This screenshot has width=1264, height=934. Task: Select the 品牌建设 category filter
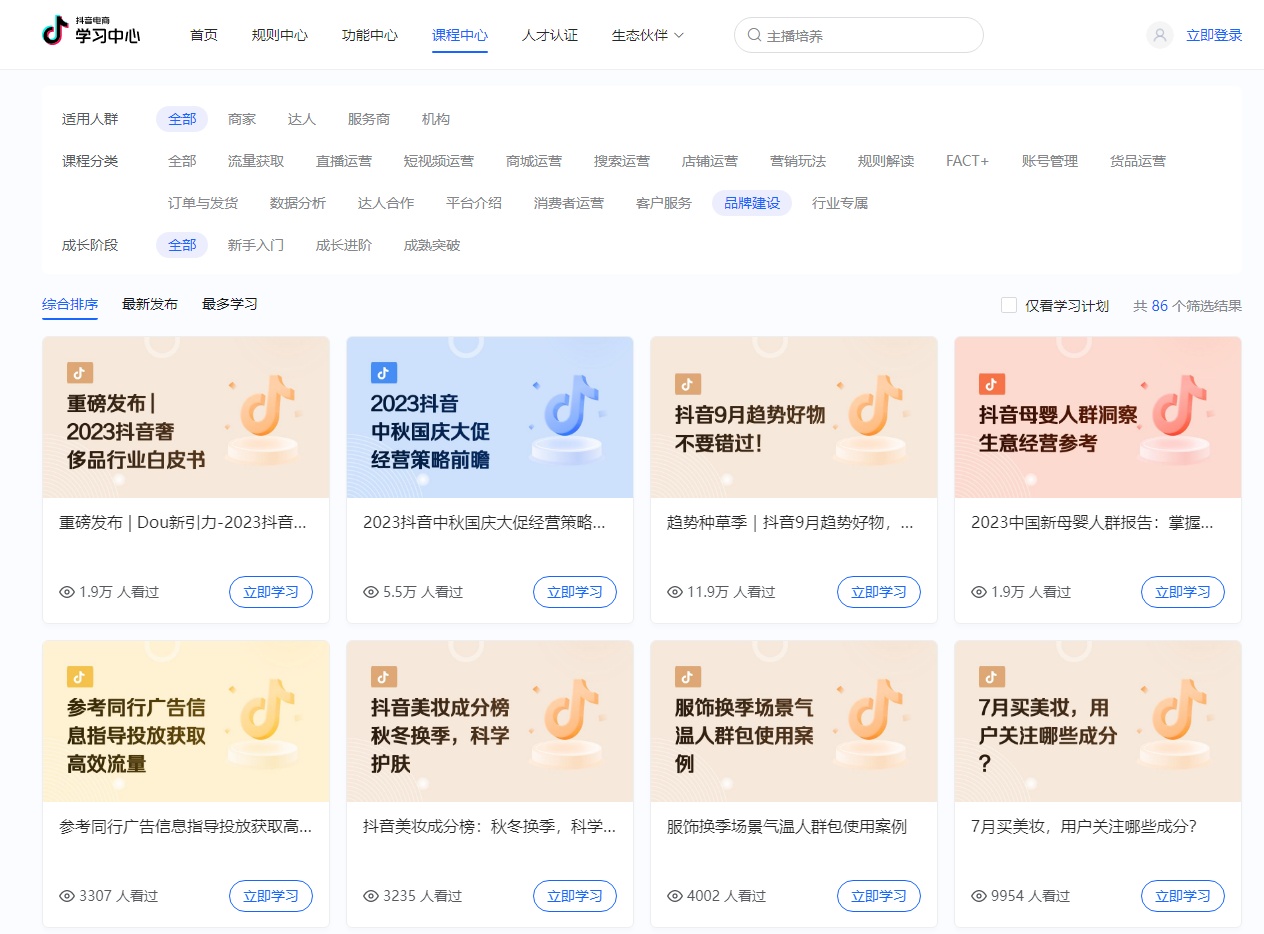(x=752, y=203)
